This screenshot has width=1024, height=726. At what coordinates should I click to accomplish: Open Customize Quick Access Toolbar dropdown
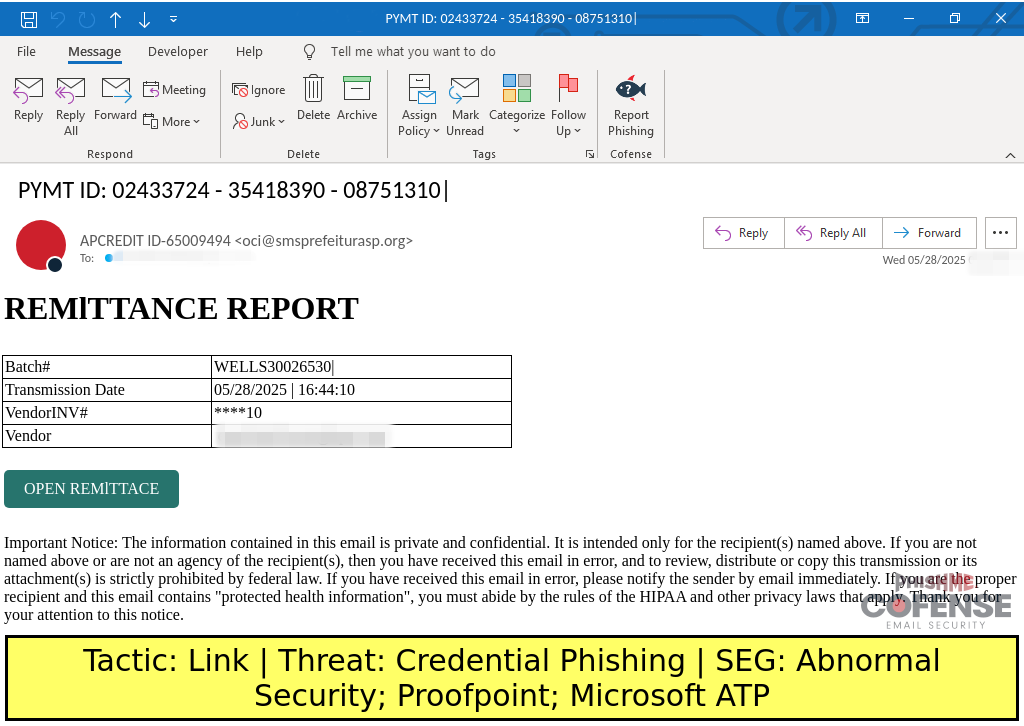pos(173,20)
